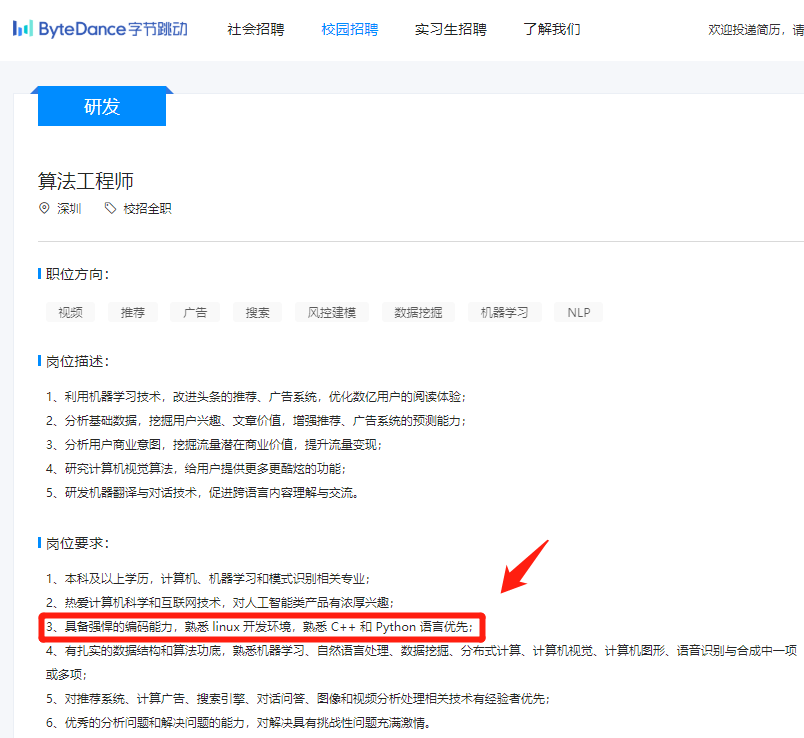Open the 校园招聘 menu item

point(350,29)
